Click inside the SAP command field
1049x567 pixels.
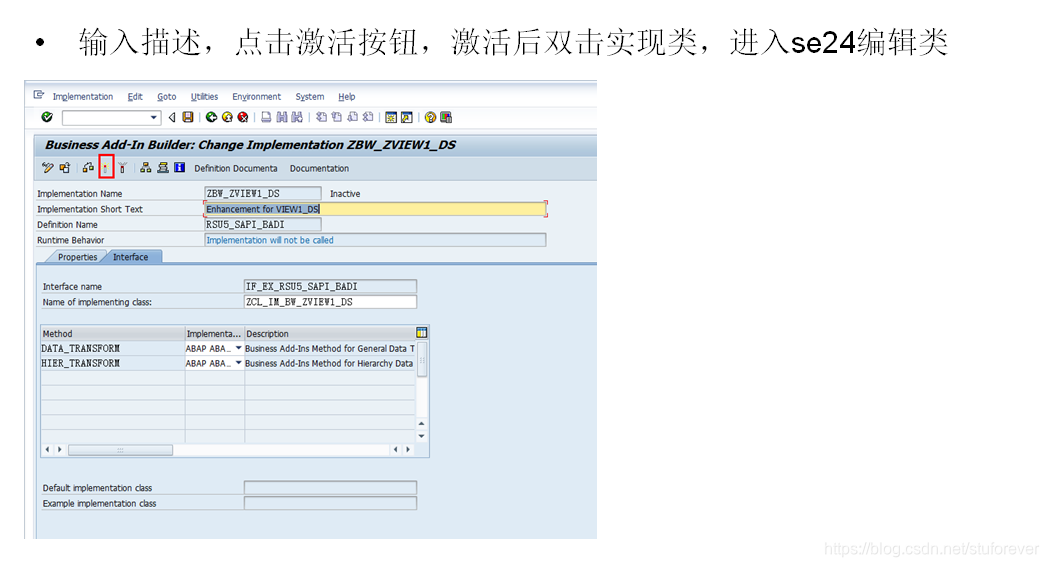point(106,118)
